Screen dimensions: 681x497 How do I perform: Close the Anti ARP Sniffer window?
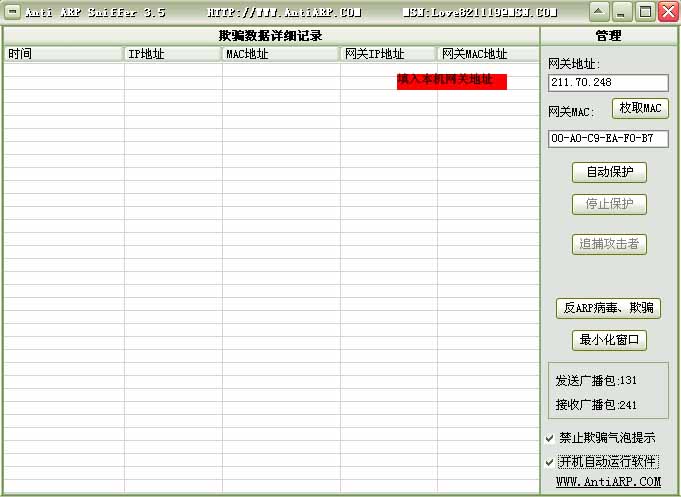(x=668, y=12)
